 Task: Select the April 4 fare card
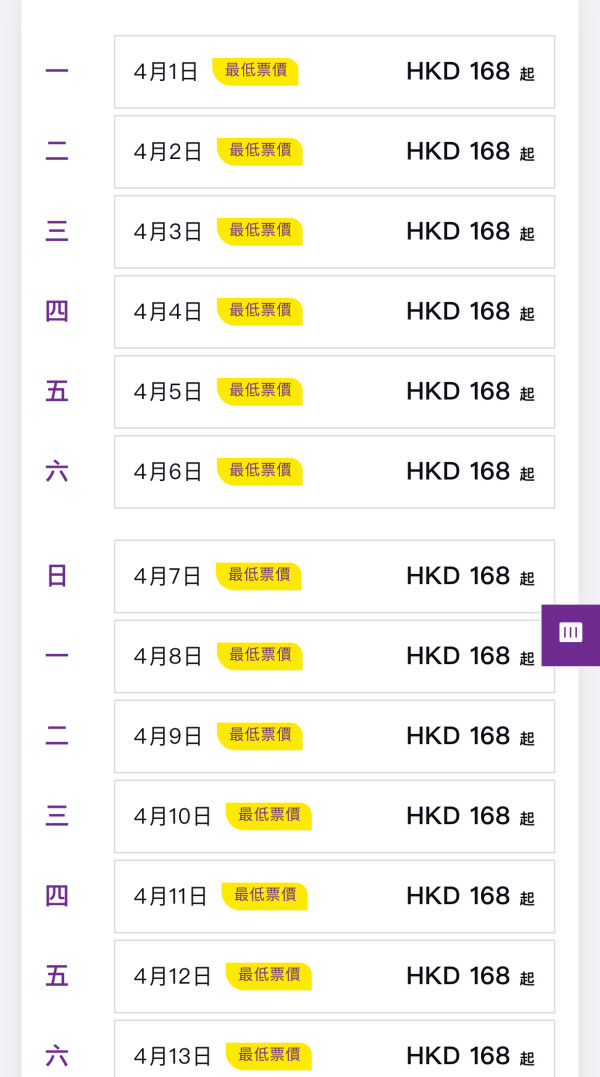pos(334,311)
